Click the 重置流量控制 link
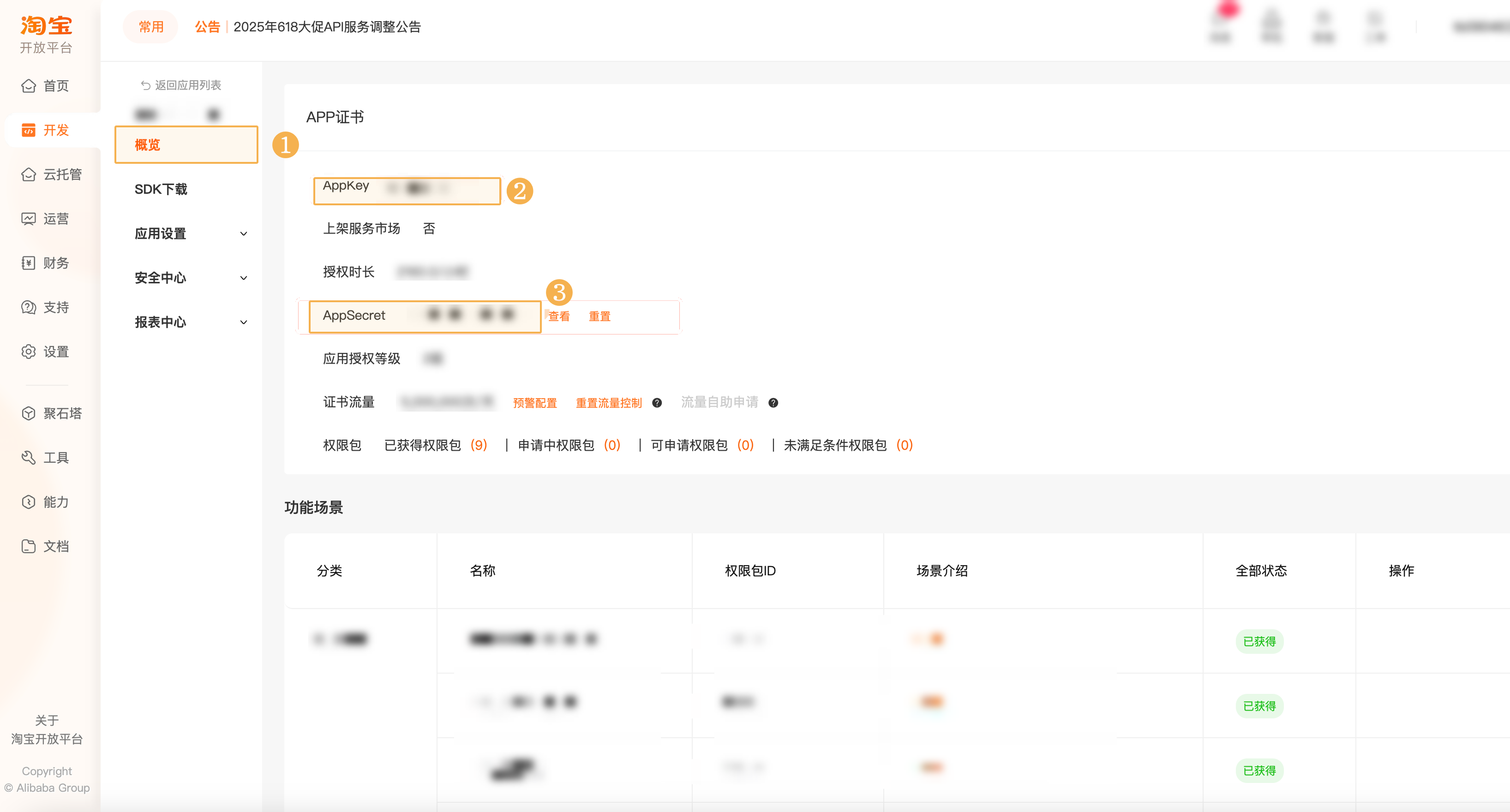The width and height of the screenshot is (1510, 812). [x=608, y=402]
